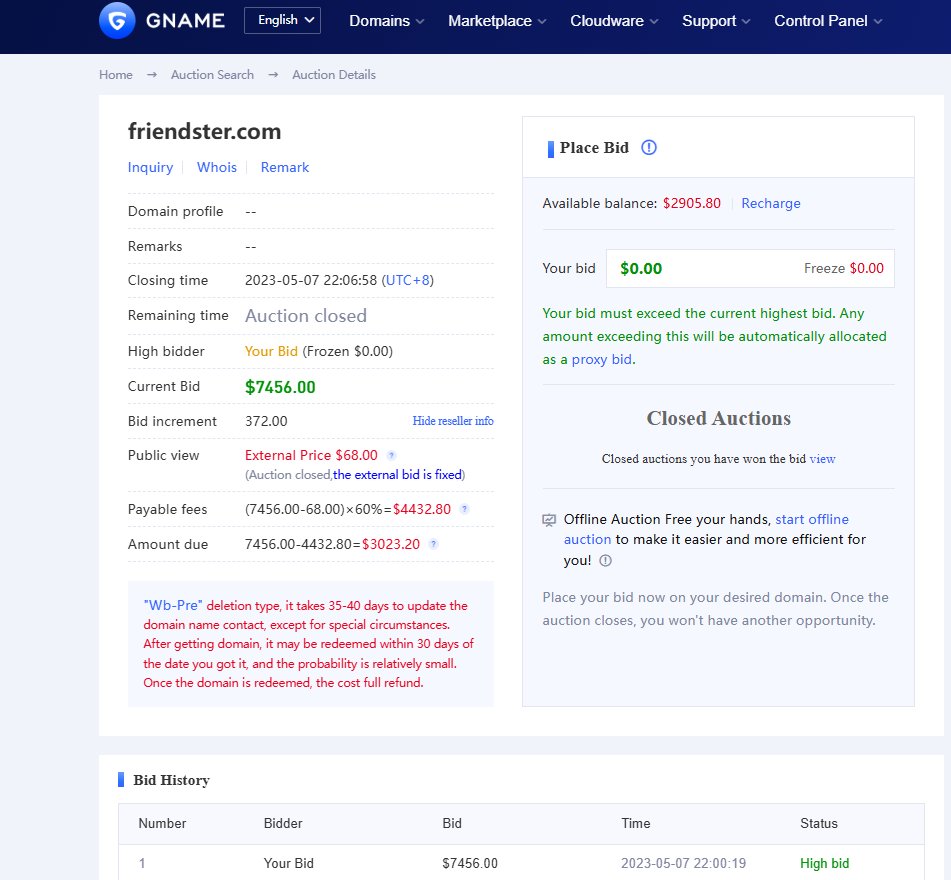Screen dimensions: 951x880
Task: Open the Support menu
Action: click(x=715, y=21)
